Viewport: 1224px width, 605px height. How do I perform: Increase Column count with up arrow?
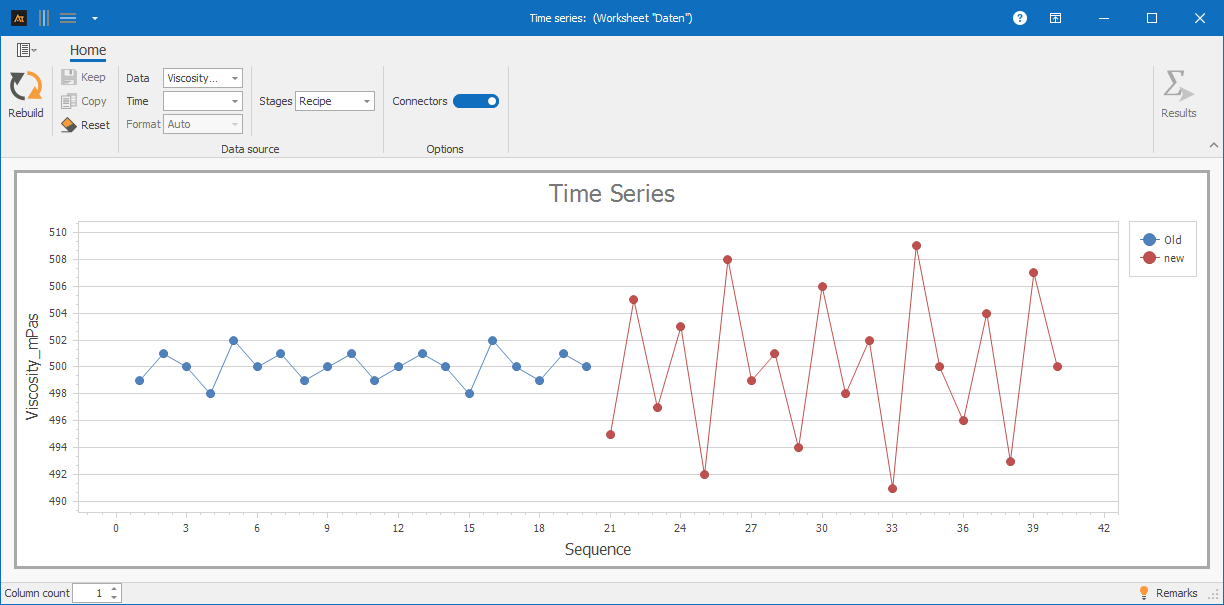pyautogui.click(x=115, y=589)
